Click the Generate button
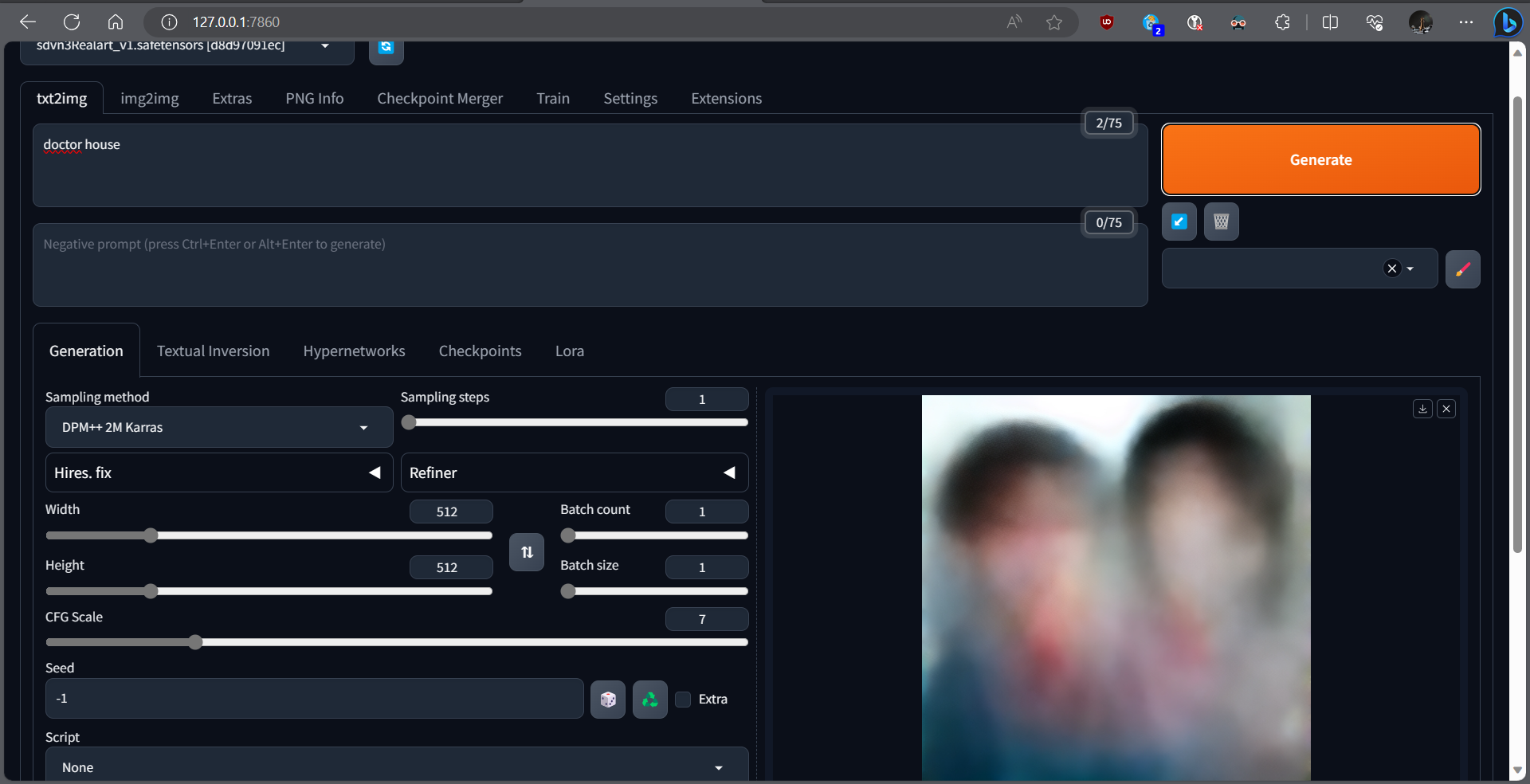This screenshot has width=1530, height=784. point(1320,159)
